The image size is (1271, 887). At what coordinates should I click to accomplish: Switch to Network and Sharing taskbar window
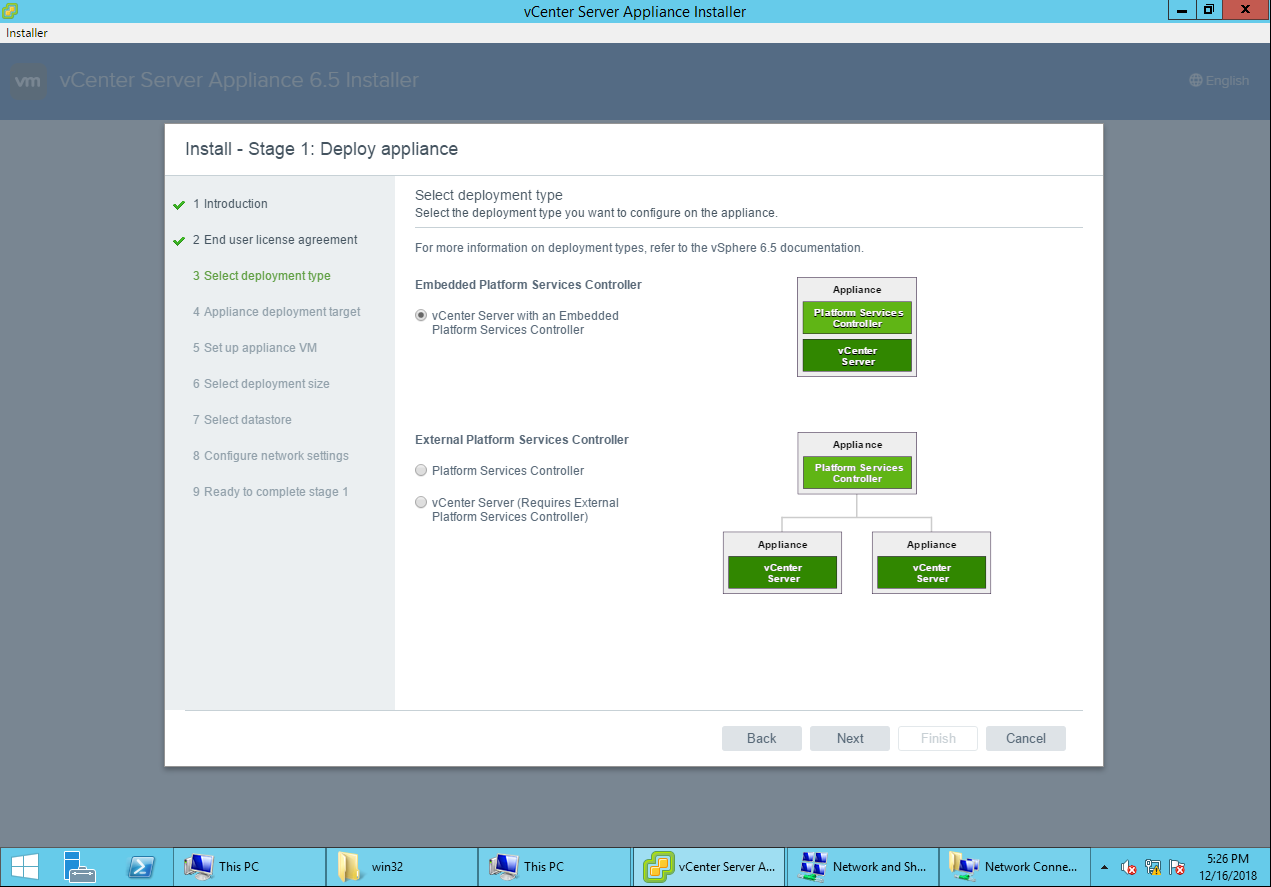click(862, 866)
